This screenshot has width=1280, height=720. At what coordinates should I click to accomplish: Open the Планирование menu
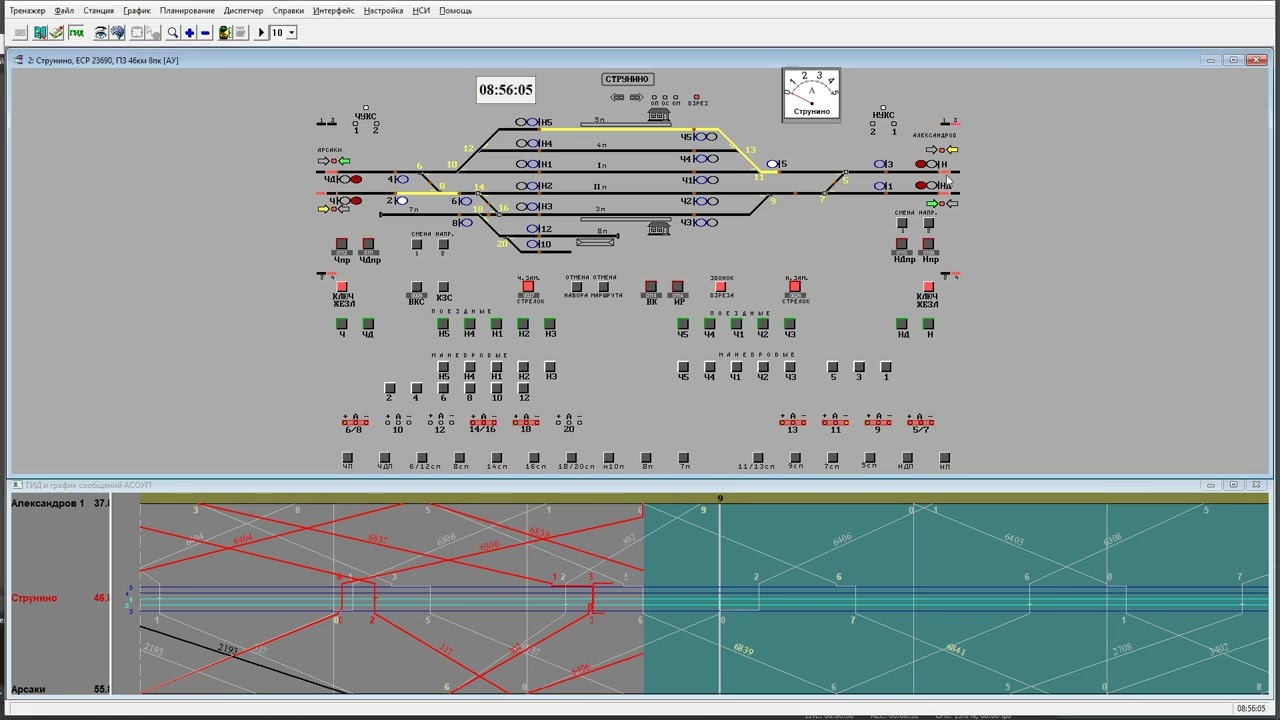tap(187, 11)
